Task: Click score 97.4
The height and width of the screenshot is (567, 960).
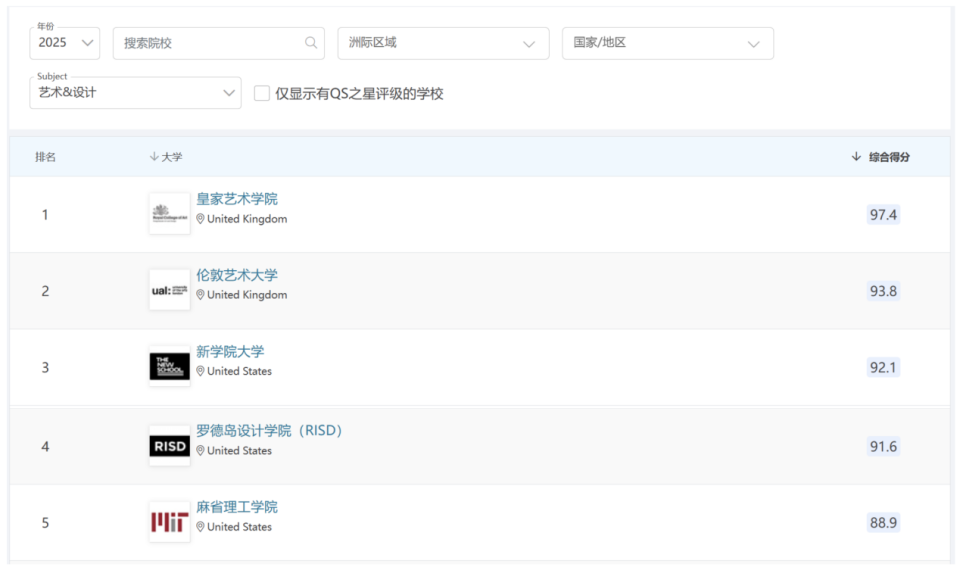Action: coord(883,214)
